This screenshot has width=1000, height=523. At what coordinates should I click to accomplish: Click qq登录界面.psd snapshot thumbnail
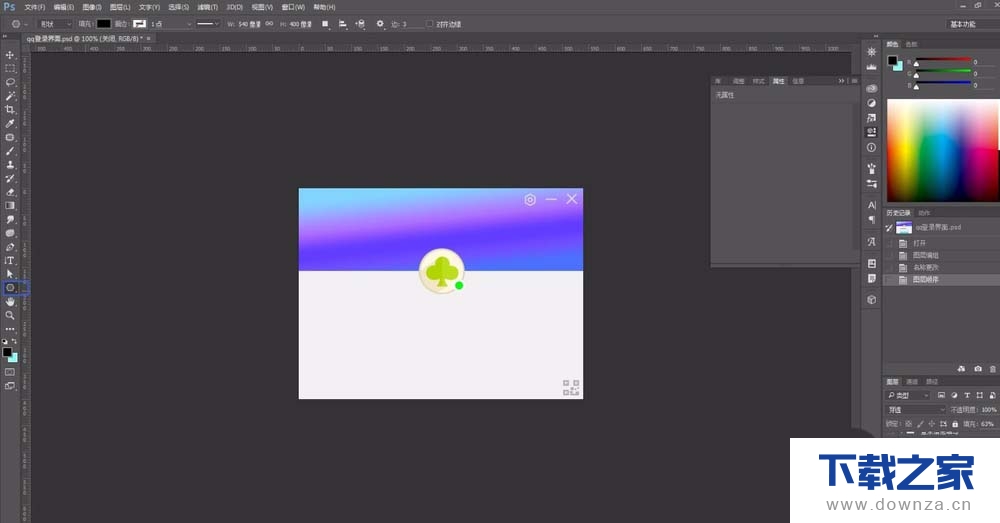(x=904, y=228)
